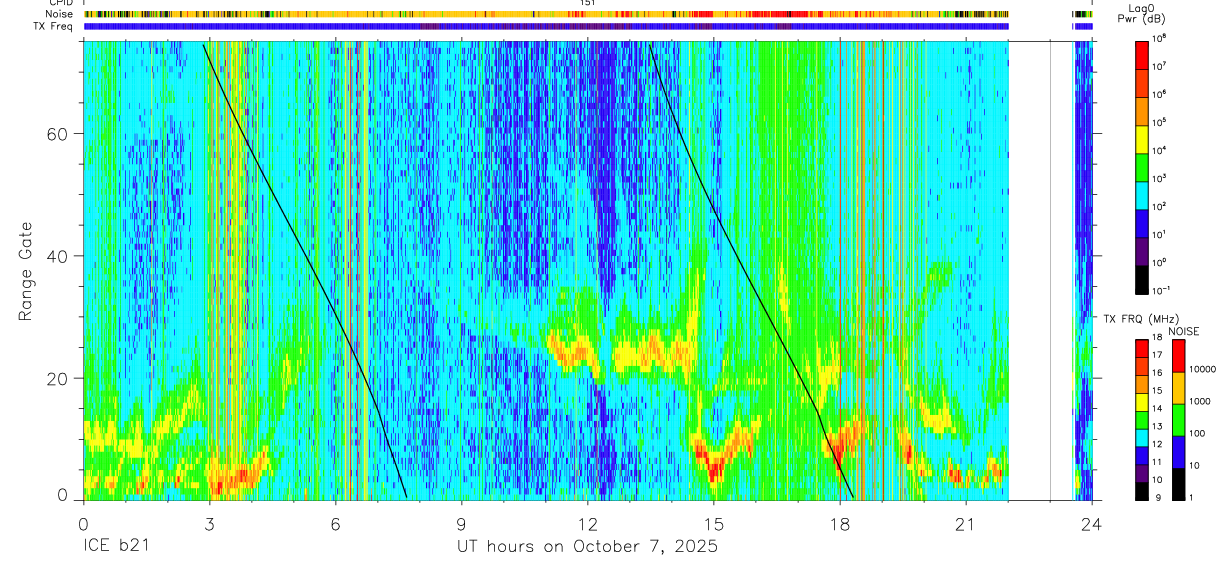Click x-axis tick label '15'

[x=714, y=524]
